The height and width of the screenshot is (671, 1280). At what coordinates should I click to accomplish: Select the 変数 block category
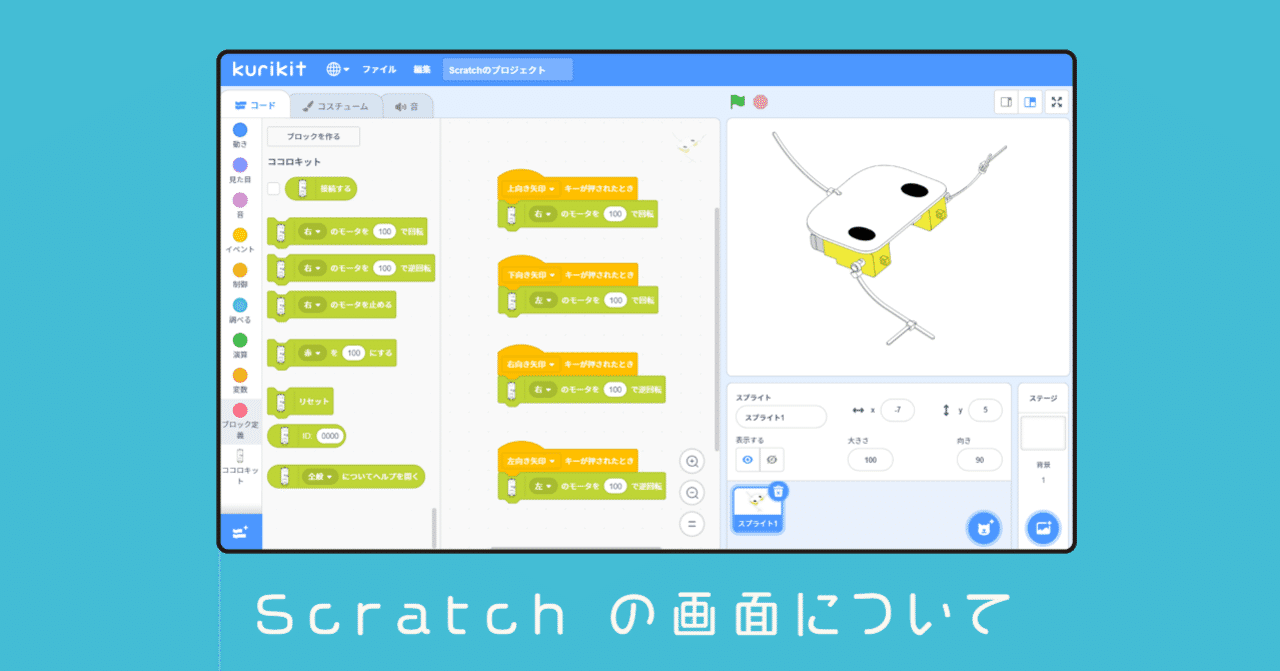tap(240, 380)
